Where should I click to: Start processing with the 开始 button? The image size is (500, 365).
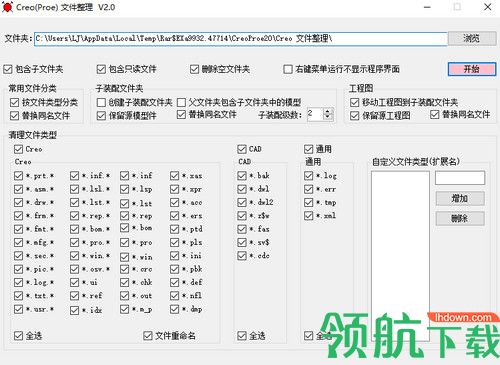point(472,69)
